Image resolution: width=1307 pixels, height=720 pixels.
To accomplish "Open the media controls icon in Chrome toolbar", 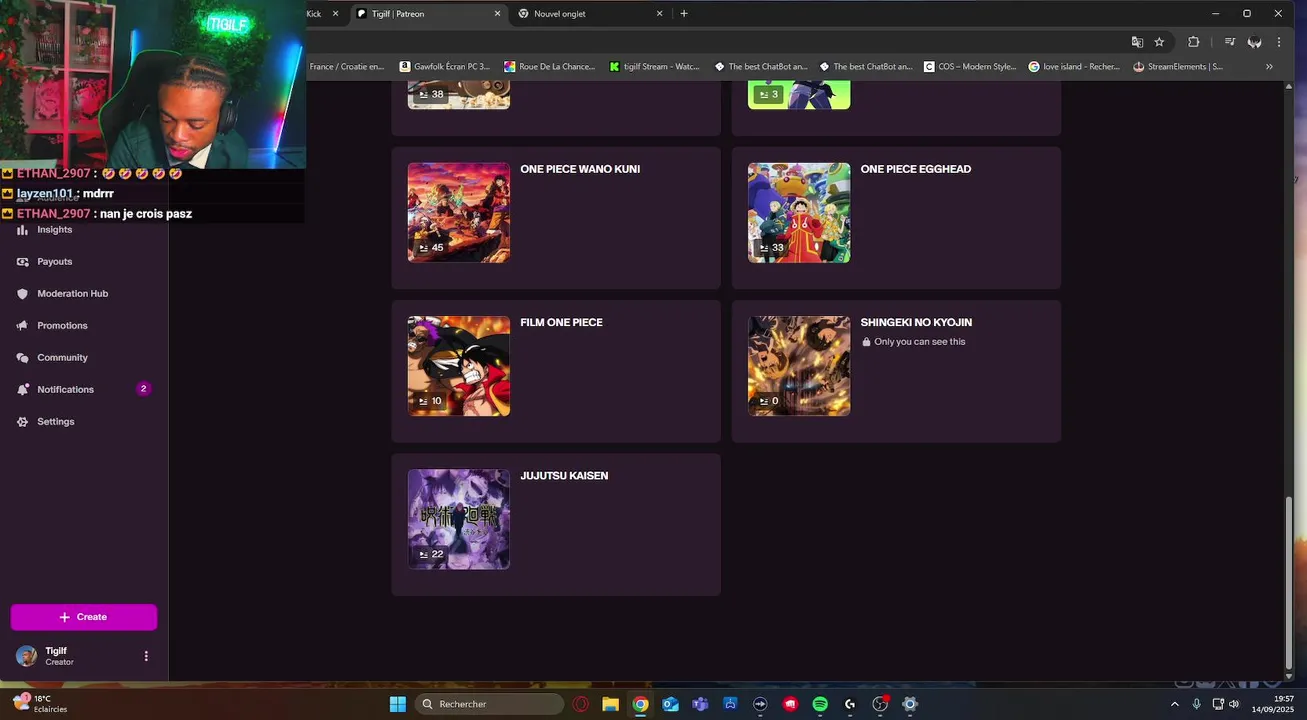I will pos(1229,42).
